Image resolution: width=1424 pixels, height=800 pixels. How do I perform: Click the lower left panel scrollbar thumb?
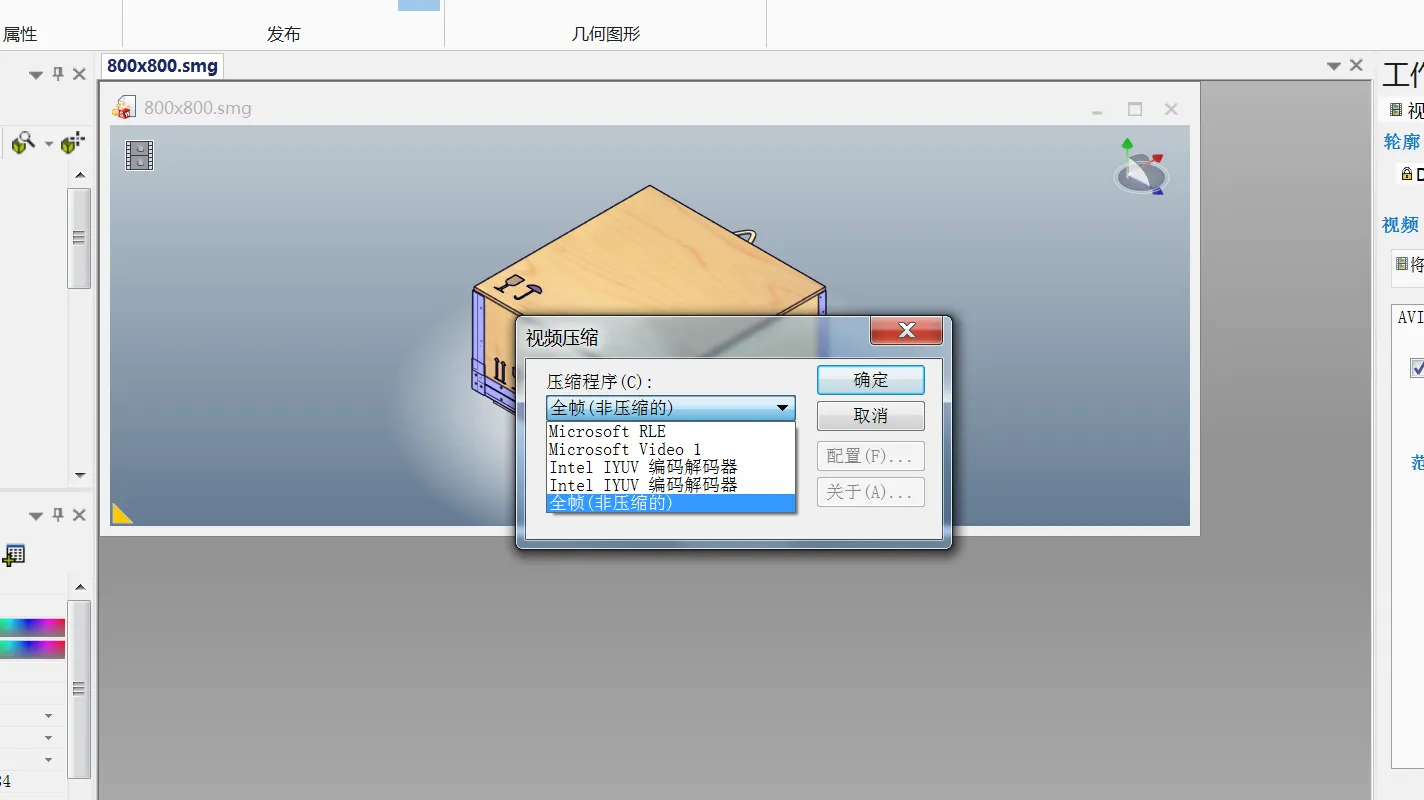79,689
